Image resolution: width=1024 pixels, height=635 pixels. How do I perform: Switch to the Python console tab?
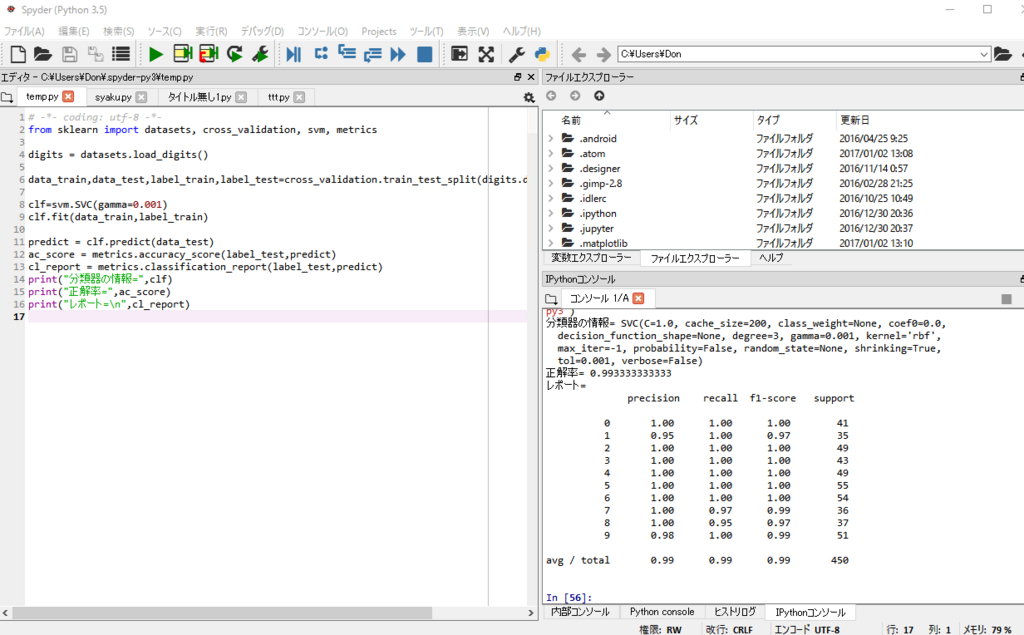click(662, 612)
